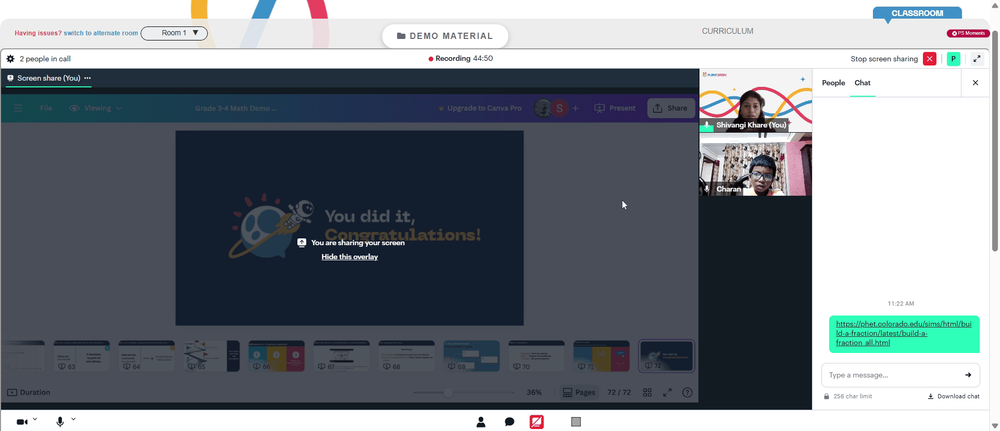
Task: Switch to the CLASSROOM tab
Action: 917,13
